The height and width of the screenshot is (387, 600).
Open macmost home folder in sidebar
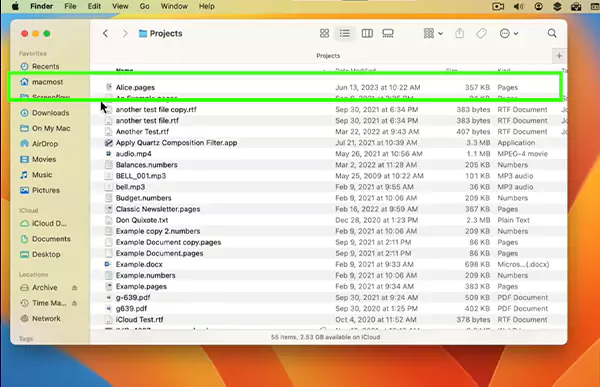(42, 82)
